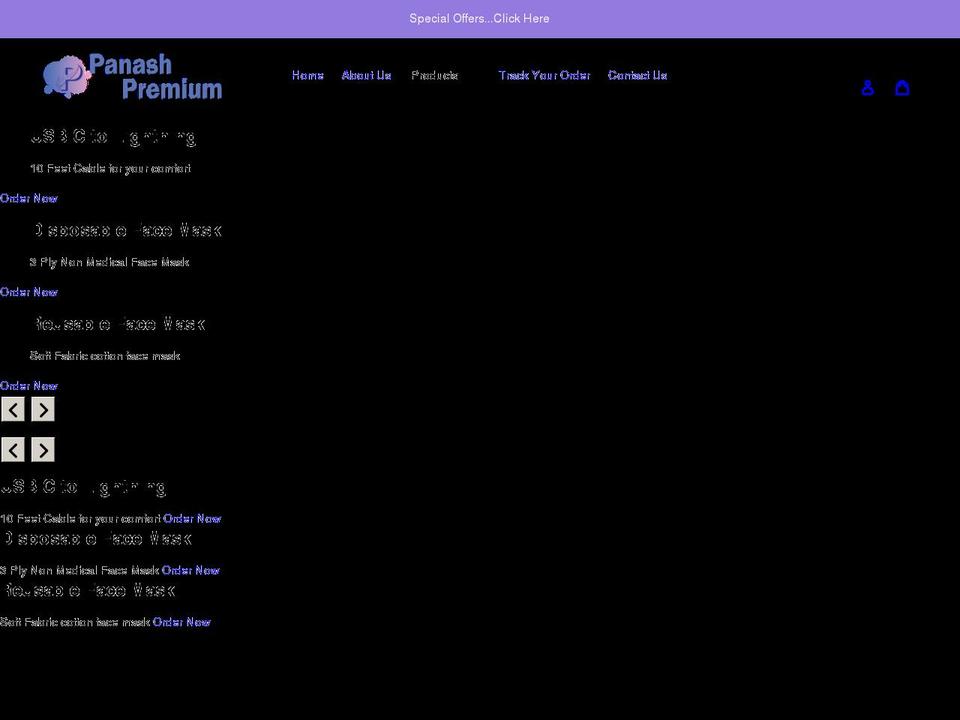Click Order Now beside 3 Ply mask text
The image size is (960, 720).
click(190, 570)
